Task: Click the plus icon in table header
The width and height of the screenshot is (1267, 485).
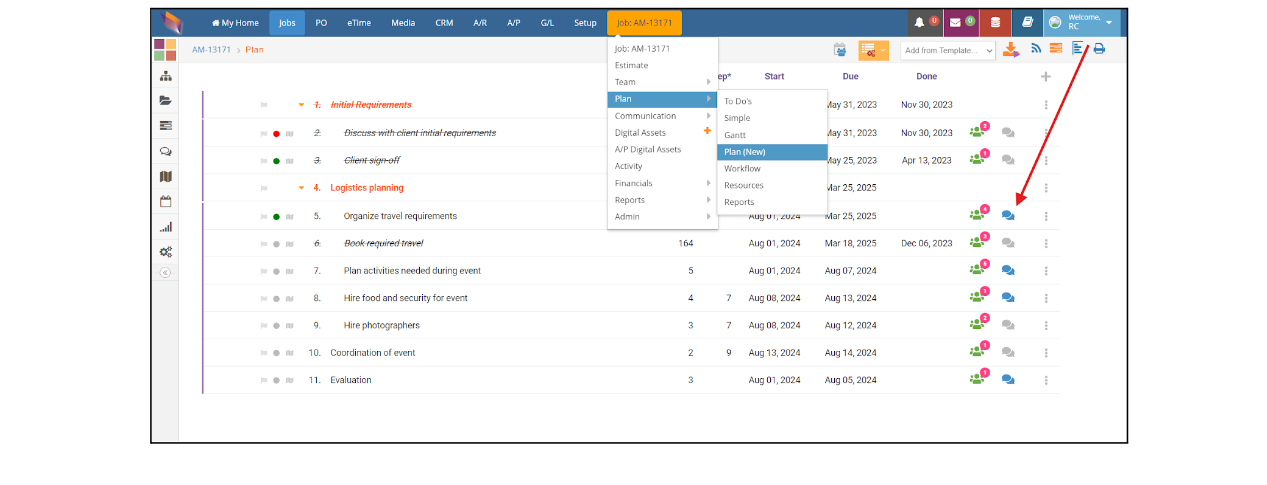Action: click(x=1046, y=76)
